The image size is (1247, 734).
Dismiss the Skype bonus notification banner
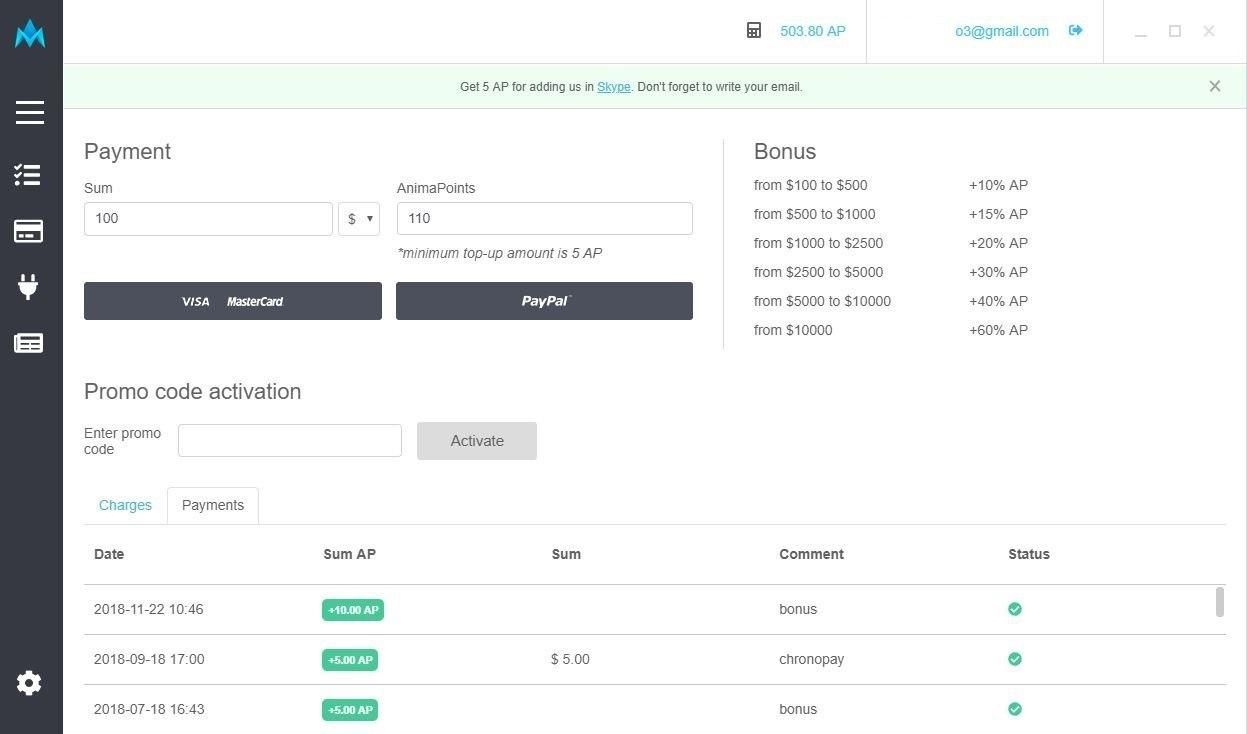coord(1214,86)
